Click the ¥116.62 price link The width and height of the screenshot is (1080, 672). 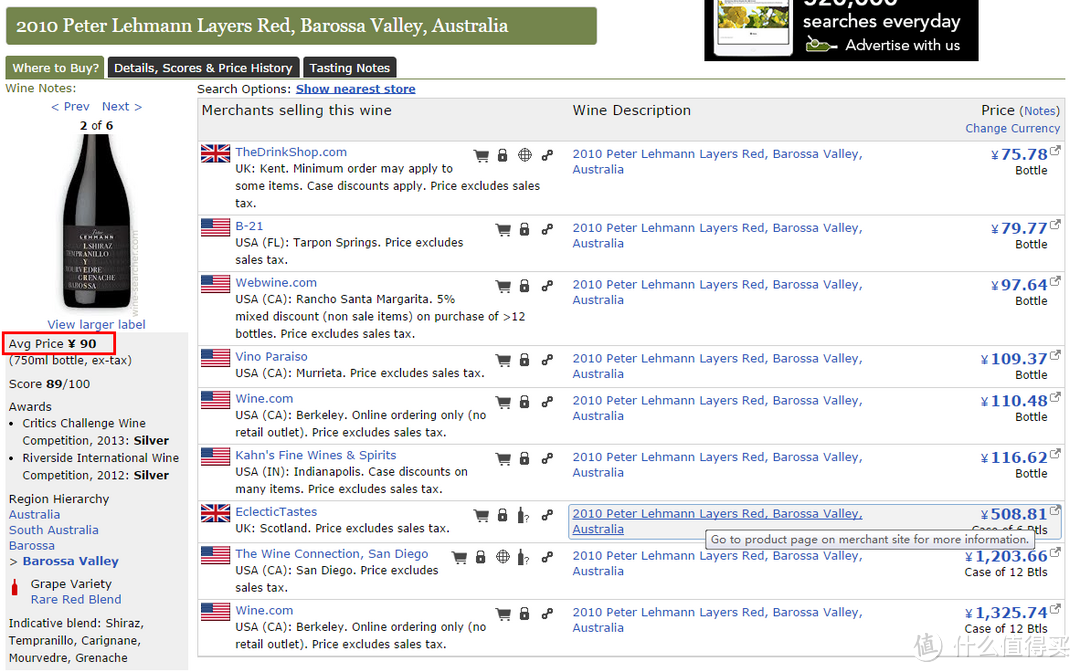(x=1014, y=457)
